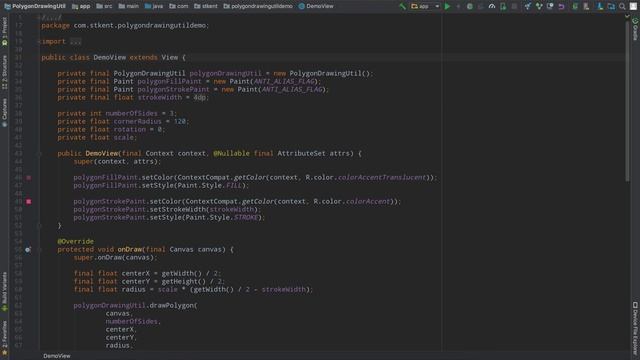Click colorAccentTranslucent color swatch in gutter
This screenshot has height=360, width=640.
tap(29, 178)
